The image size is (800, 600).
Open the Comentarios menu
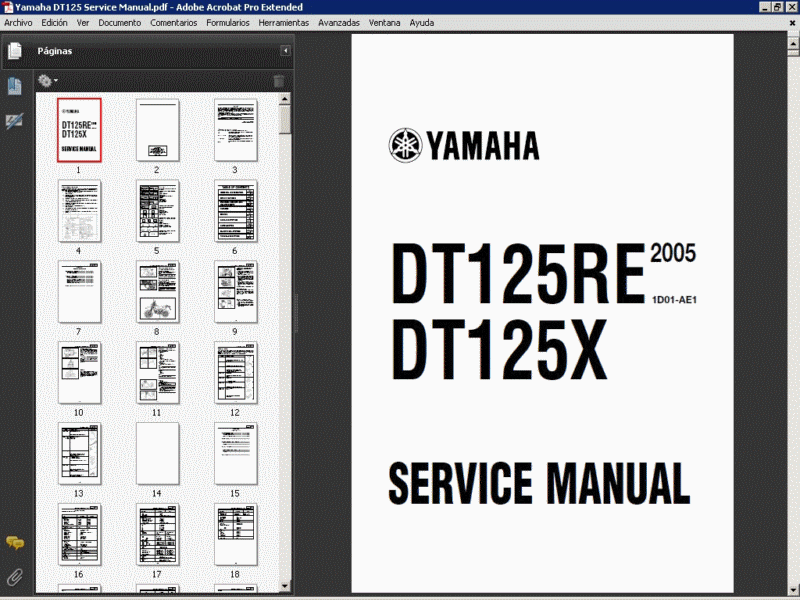[x=173, y=23]
